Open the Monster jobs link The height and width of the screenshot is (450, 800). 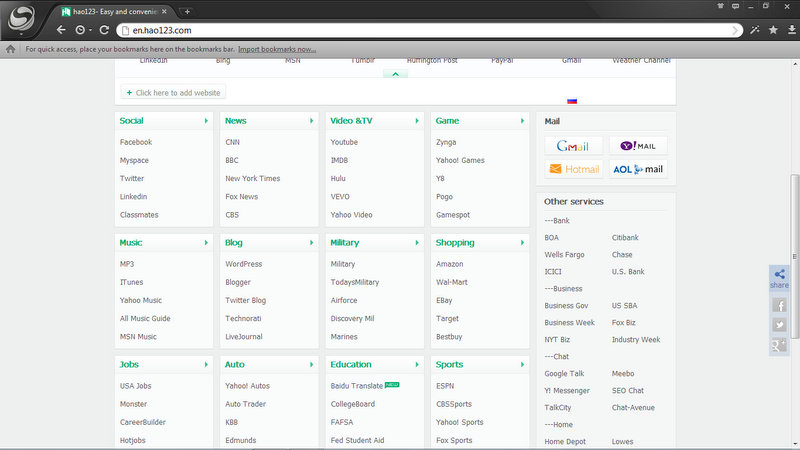(x=133, y=404)
